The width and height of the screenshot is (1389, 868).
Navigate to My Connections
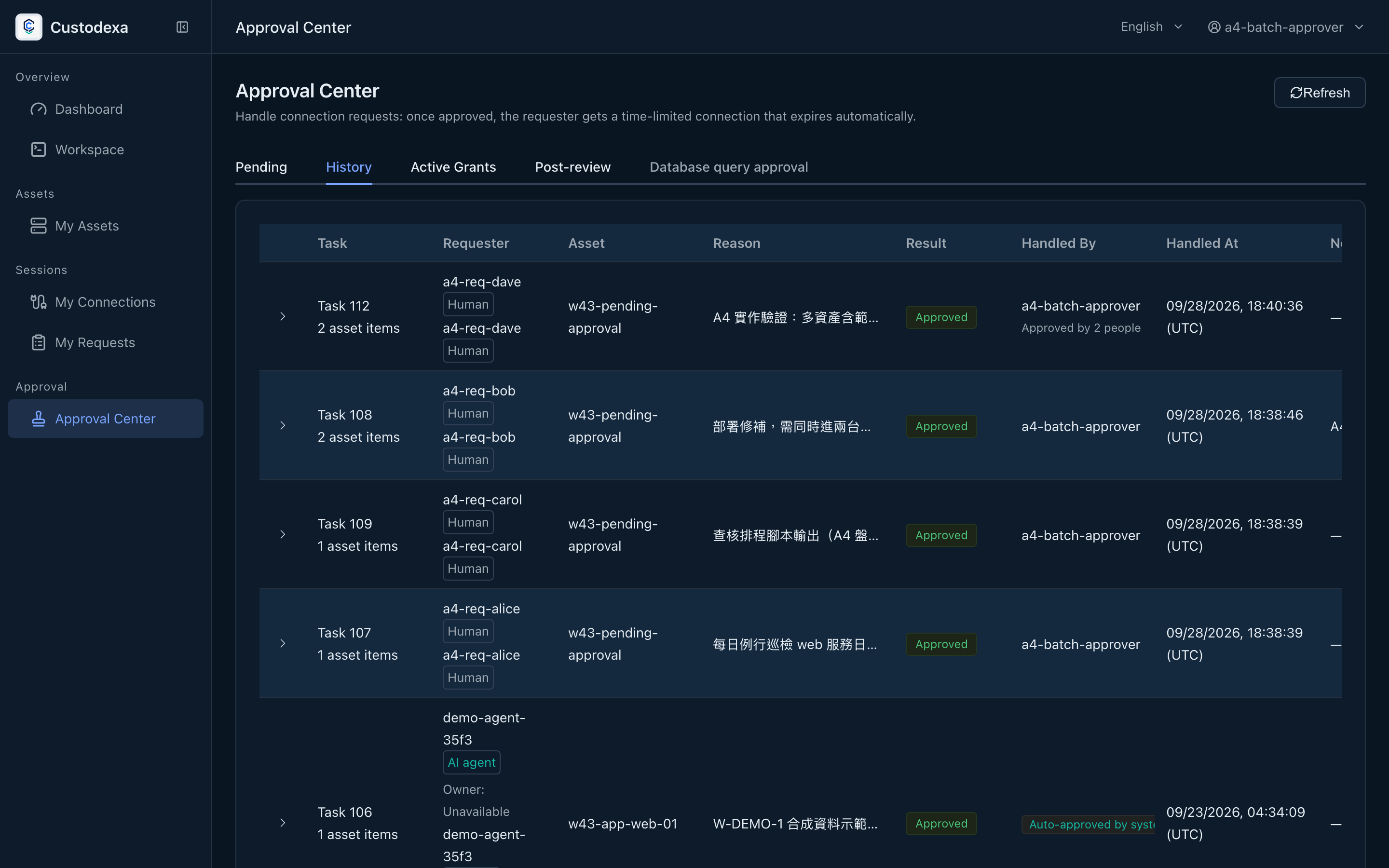[x=106, y=302]
